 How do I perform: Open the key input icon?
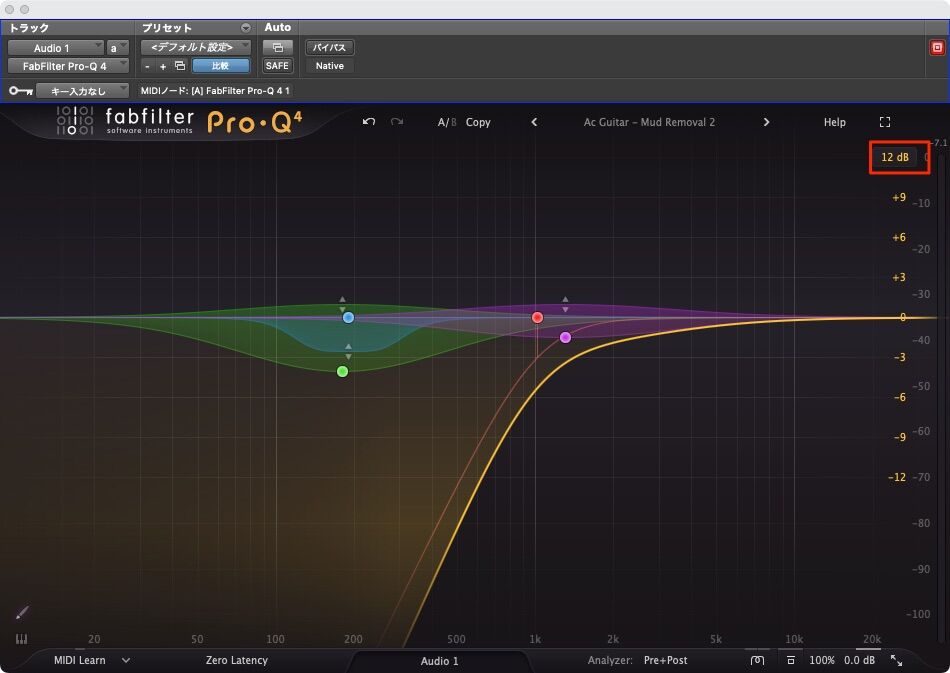click(21, 91)
